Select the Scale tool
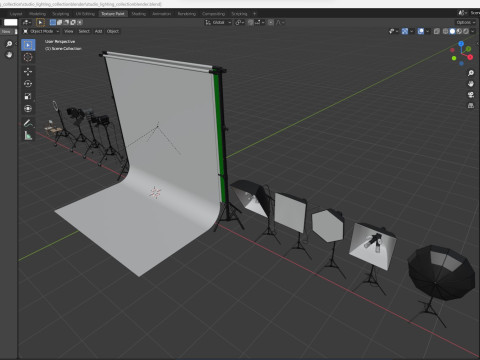 (28, 96)
